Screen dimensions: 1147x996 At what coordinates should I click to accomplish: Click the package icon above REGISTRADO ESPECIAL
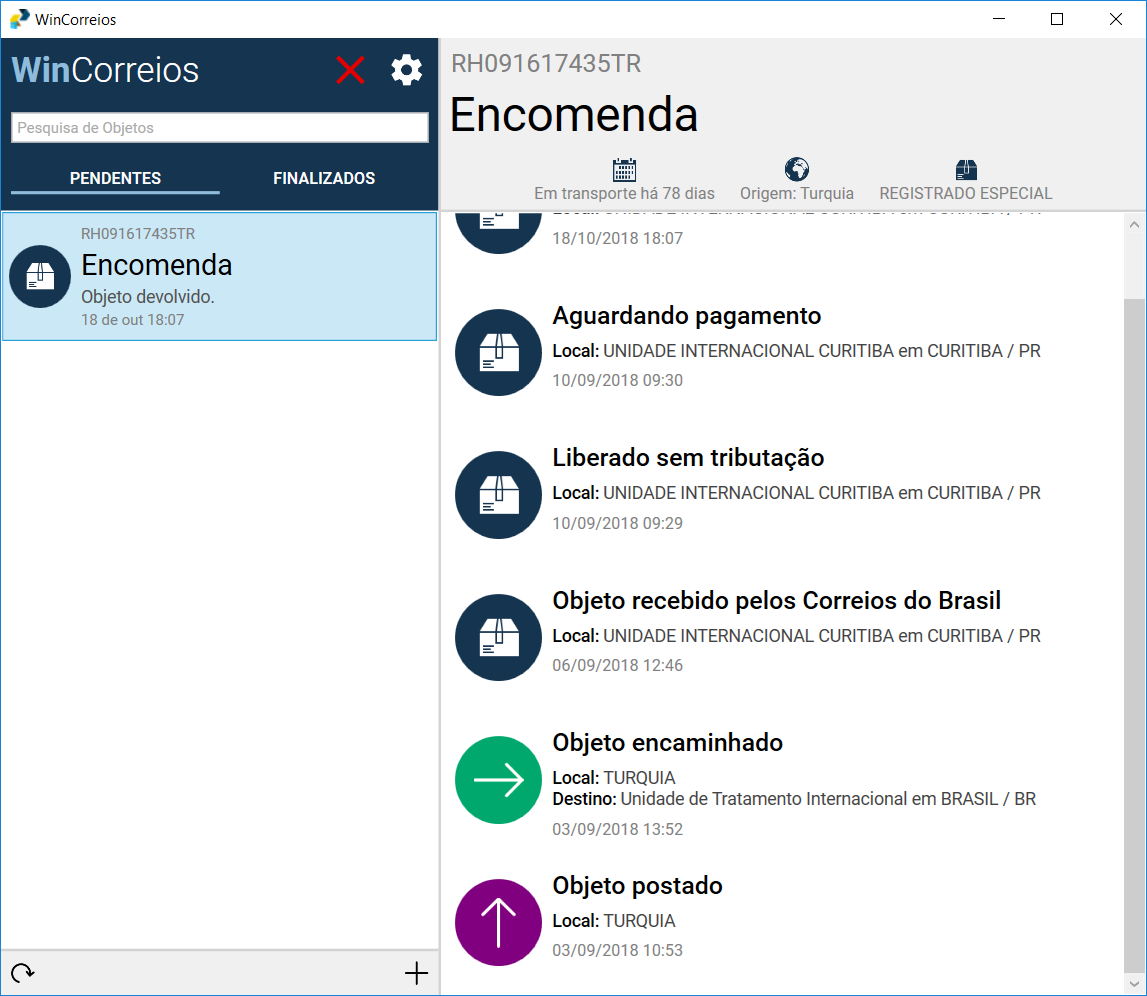[x=966, y=170]
